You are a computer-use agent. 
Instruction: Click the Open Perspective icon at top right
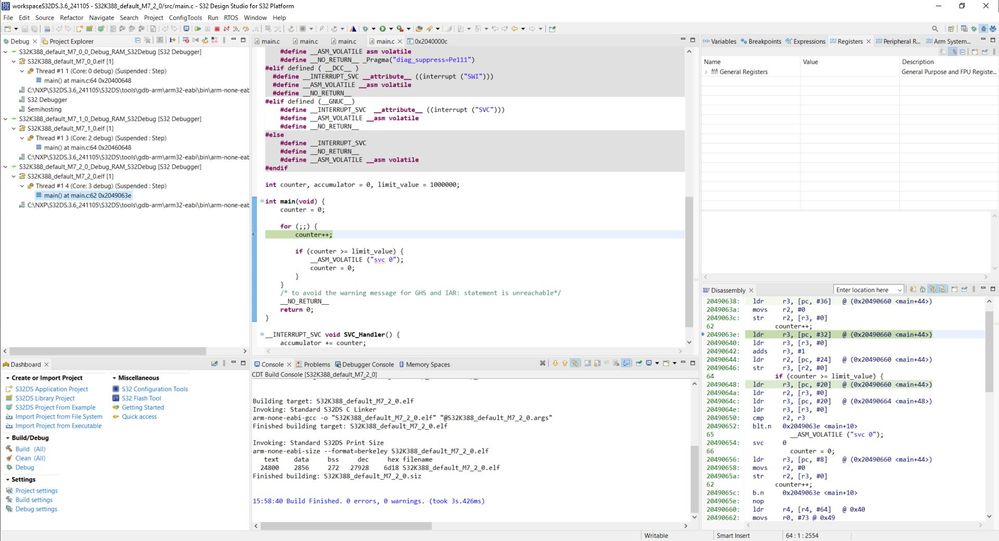point(951,29)
